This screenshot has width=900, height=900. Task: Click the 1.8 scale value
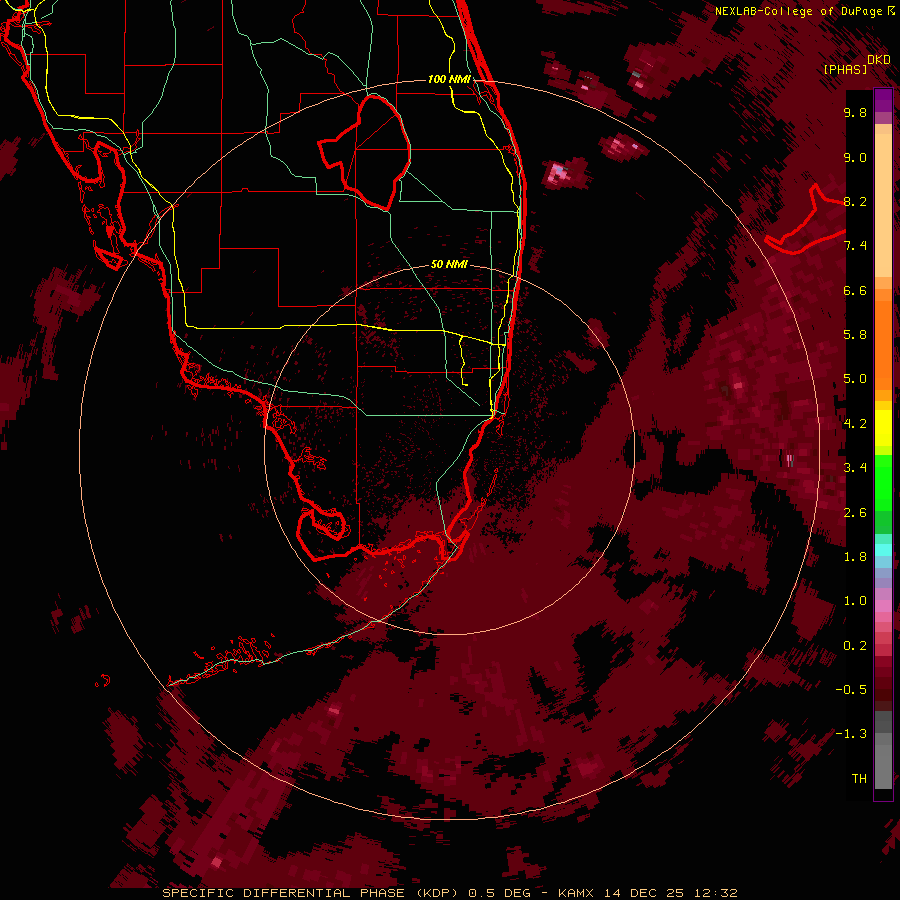[855, 557]
